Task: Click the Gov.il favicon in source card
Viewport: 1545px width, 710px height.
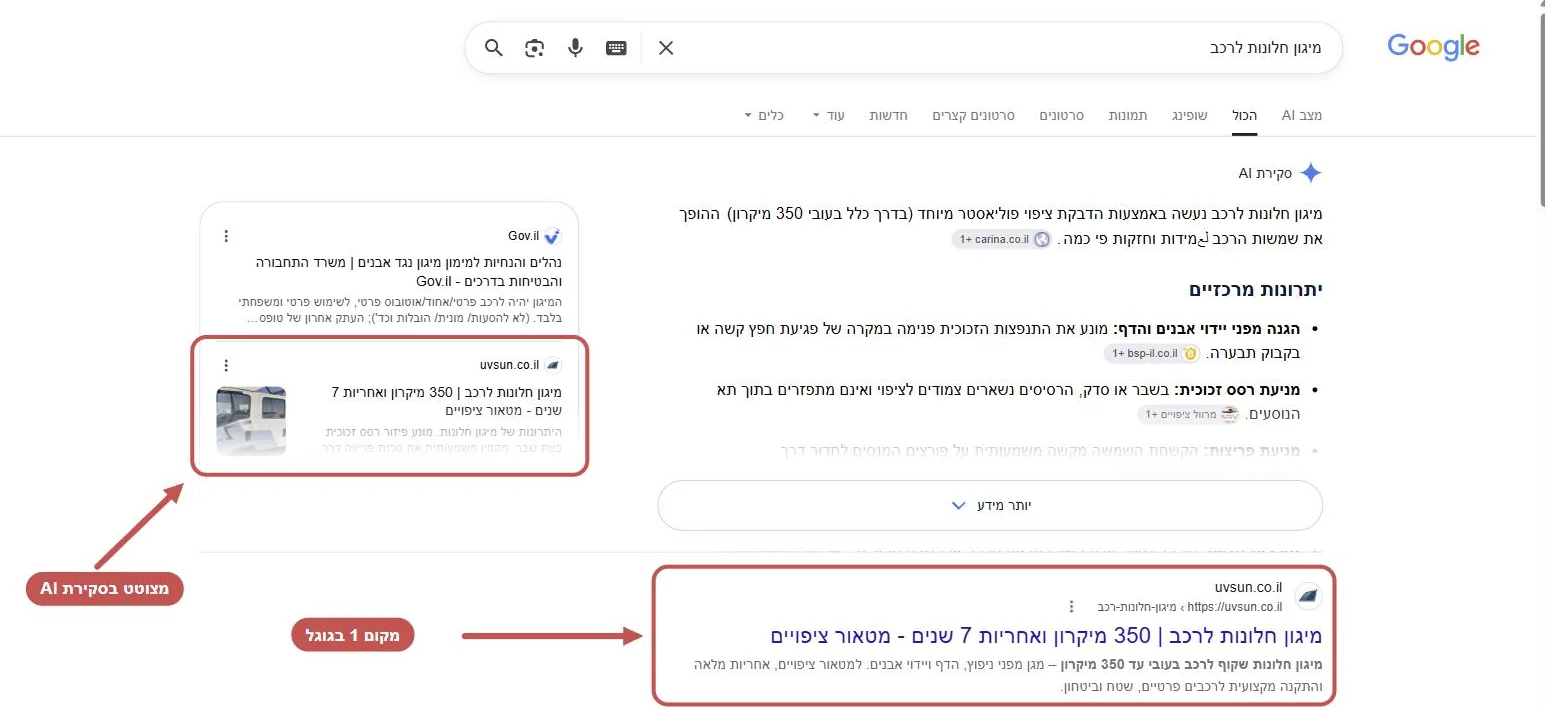Action: coord(552,236)
